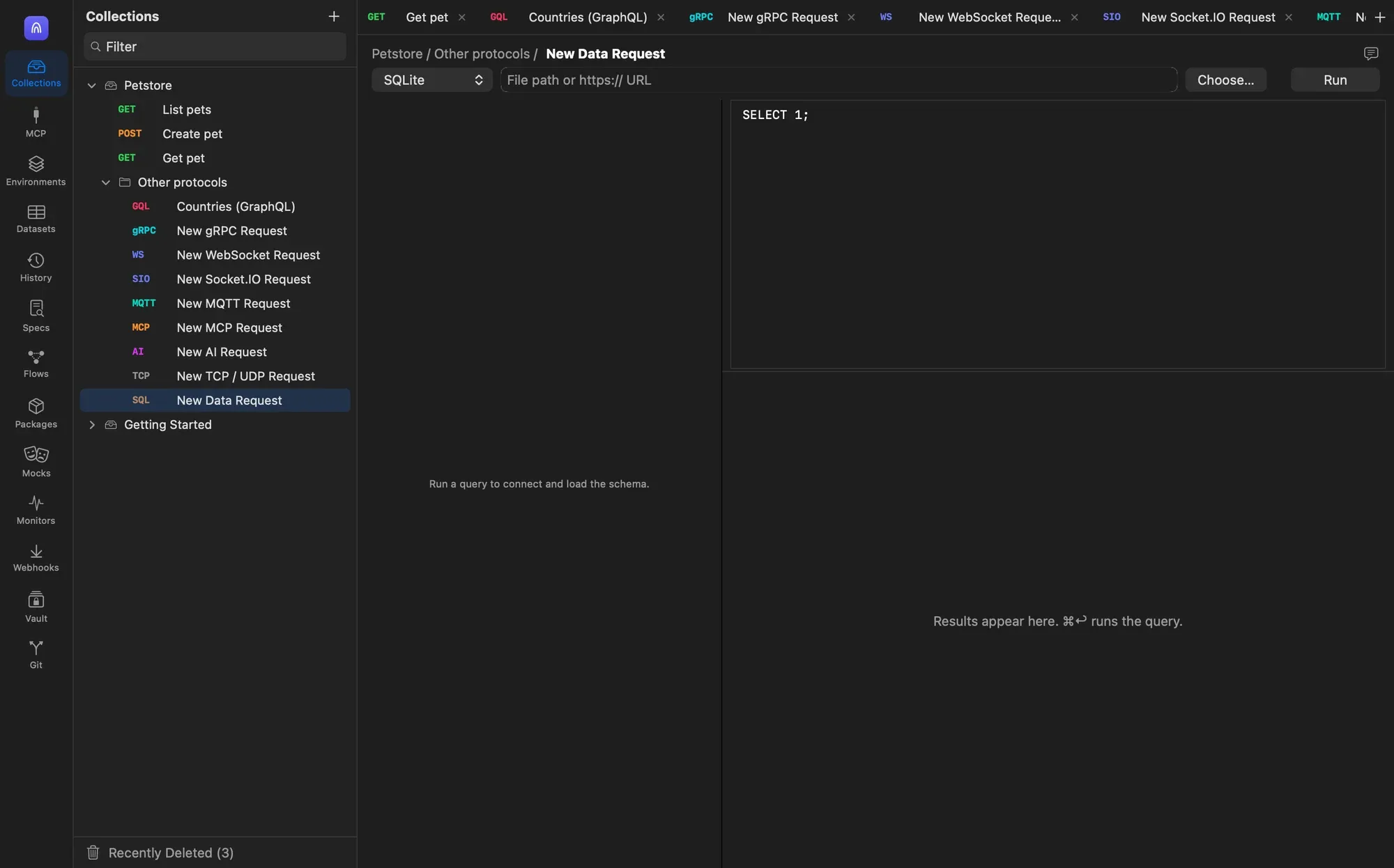Screen dimensions: 1394x868
Task: Open the Flows sidebar section
Action: pyautogui.click(x=36, y=364)
